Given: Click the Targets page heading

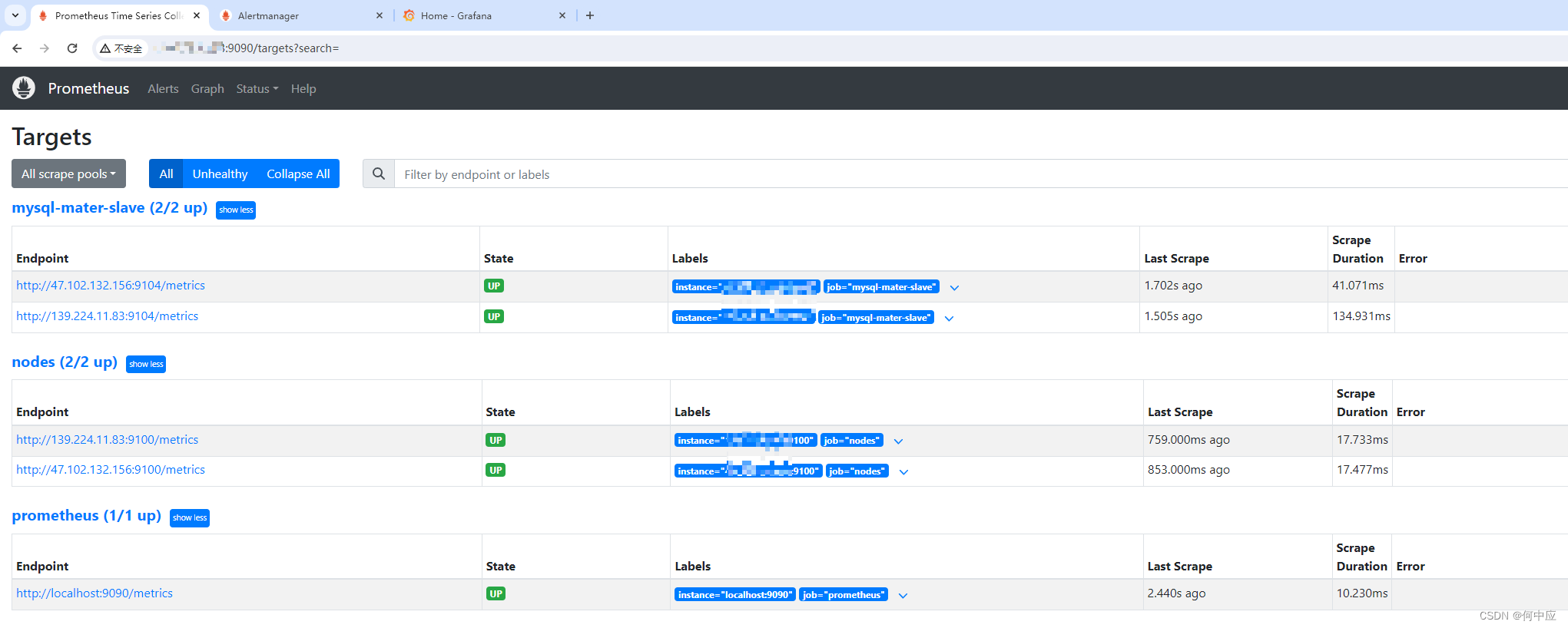Looking at the screenshot, I should coord(51,137).
